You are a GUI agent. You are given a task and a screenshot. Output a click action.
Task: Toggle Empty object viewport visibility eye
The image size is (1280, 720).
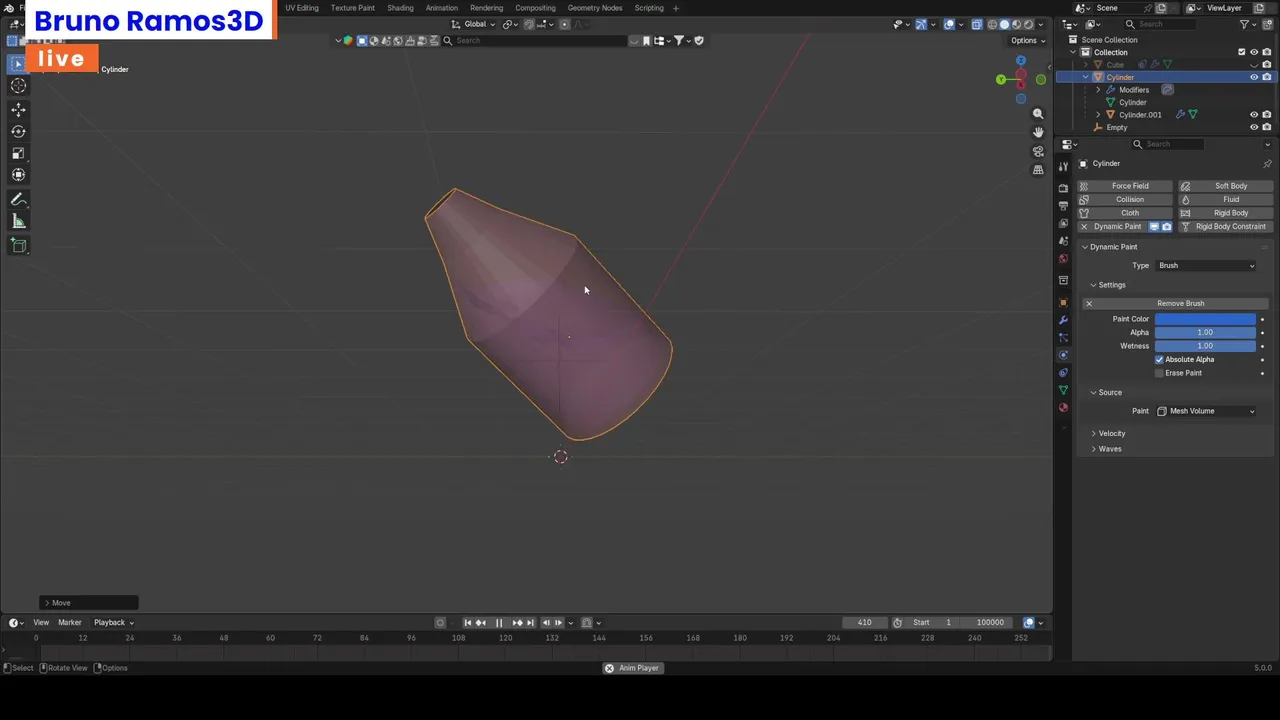(x=1254, y=127)
